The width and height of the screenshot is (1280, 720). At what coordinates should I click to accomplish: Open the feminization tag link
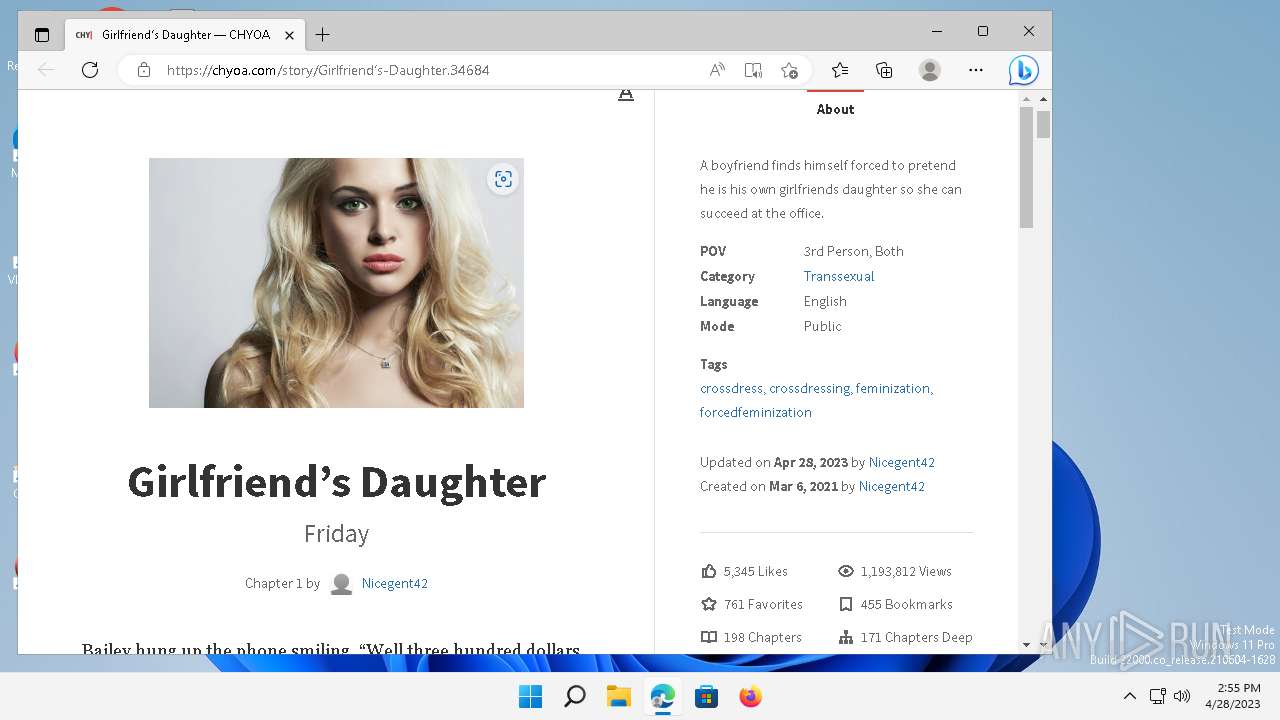pyautogui.click(x=894, y=388)
